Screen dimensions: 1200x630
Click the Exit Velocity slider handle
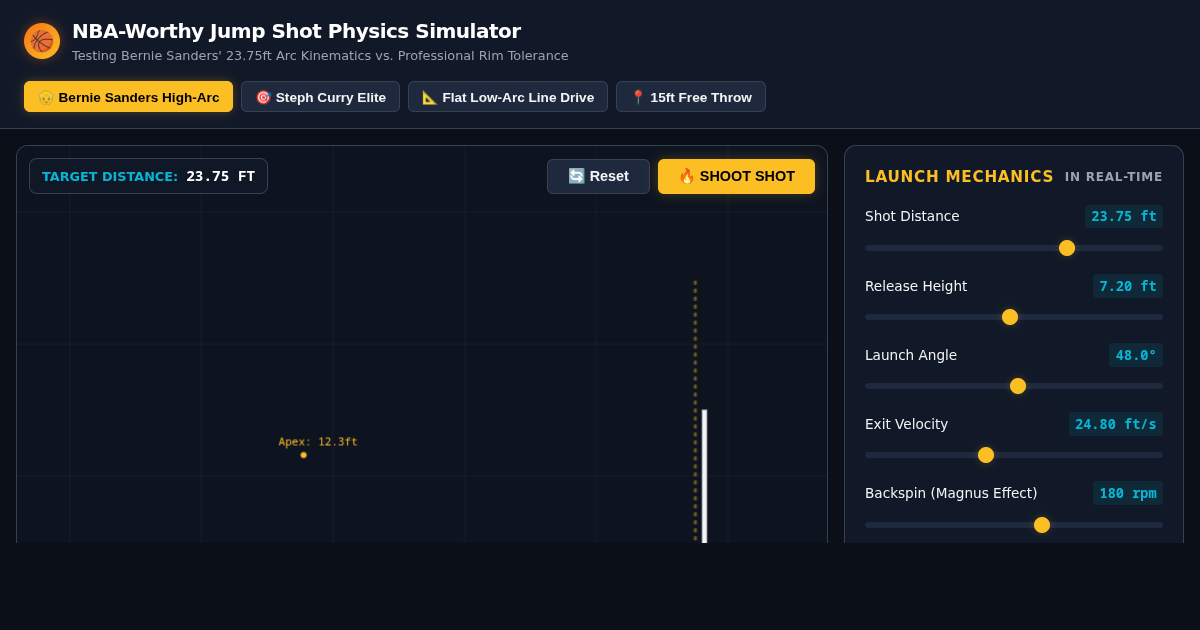pos(986,455)
